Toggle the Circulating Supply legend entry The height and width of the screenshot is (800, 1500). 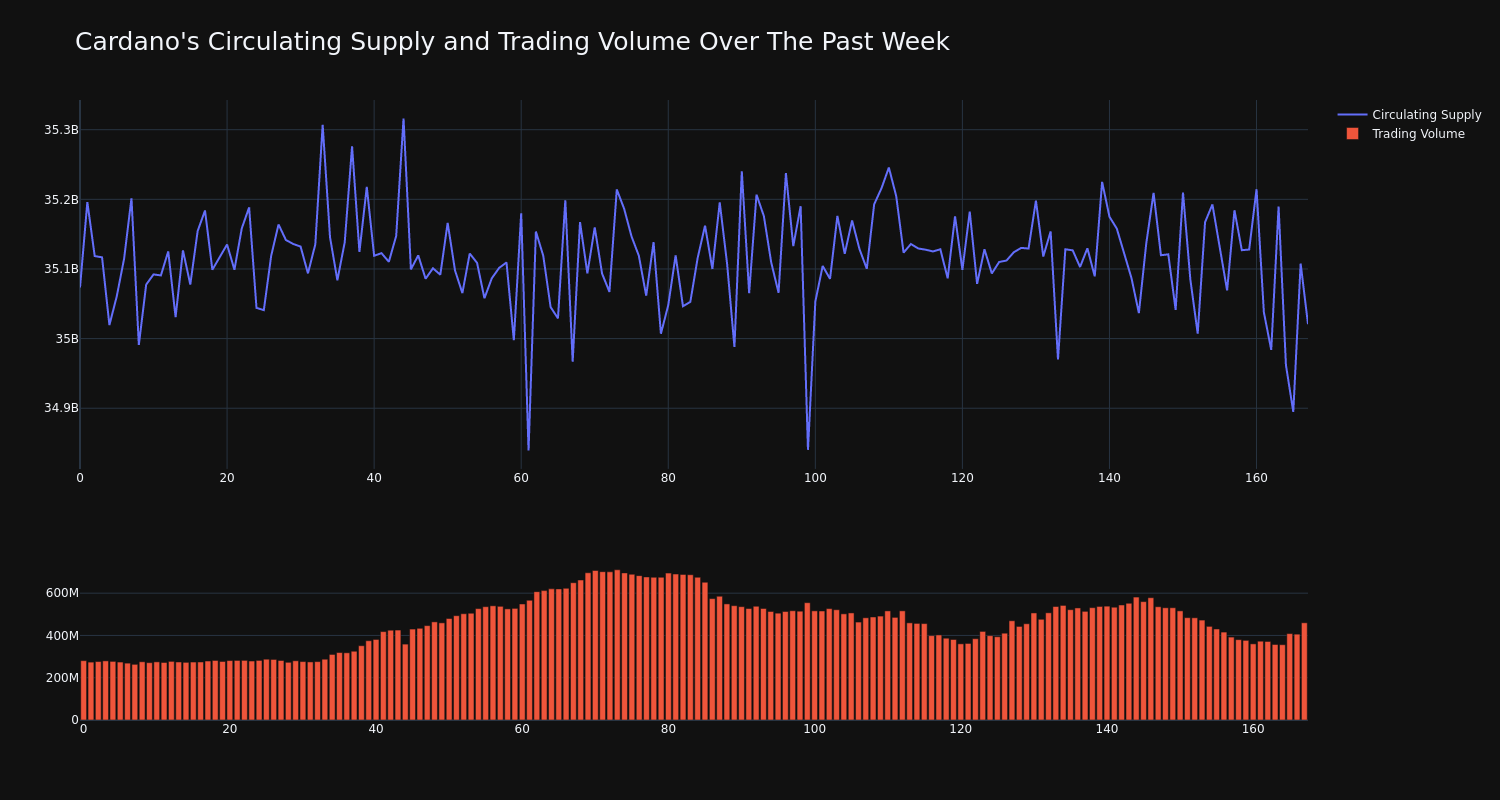(1409, 115)
